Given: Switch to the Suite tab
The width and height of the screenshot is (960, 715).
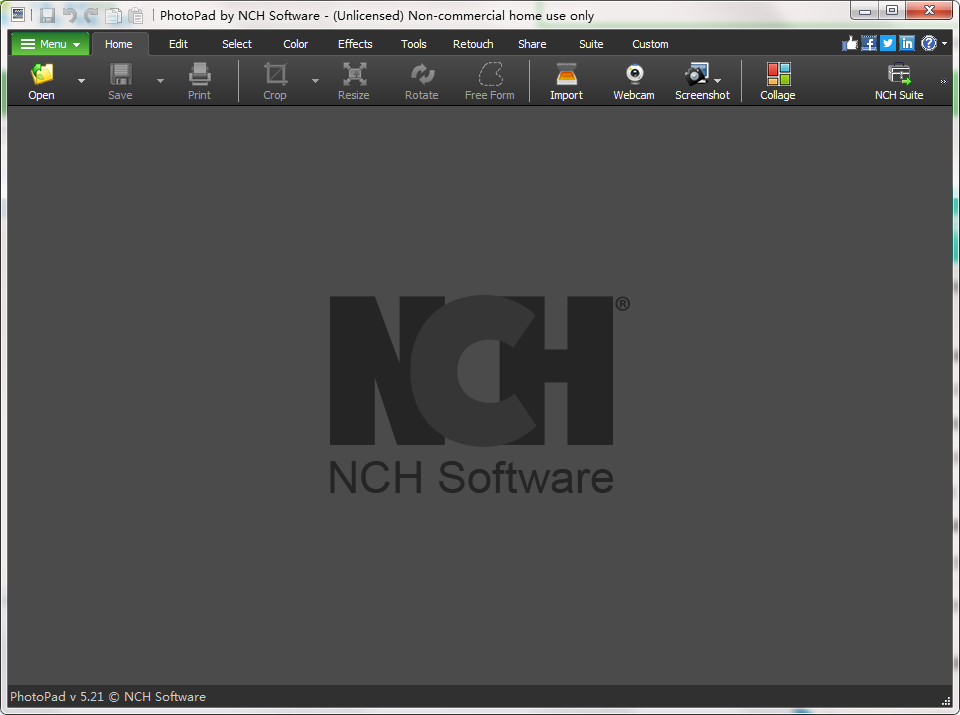Looking at the screenshot, I should [x=591, y=44].
